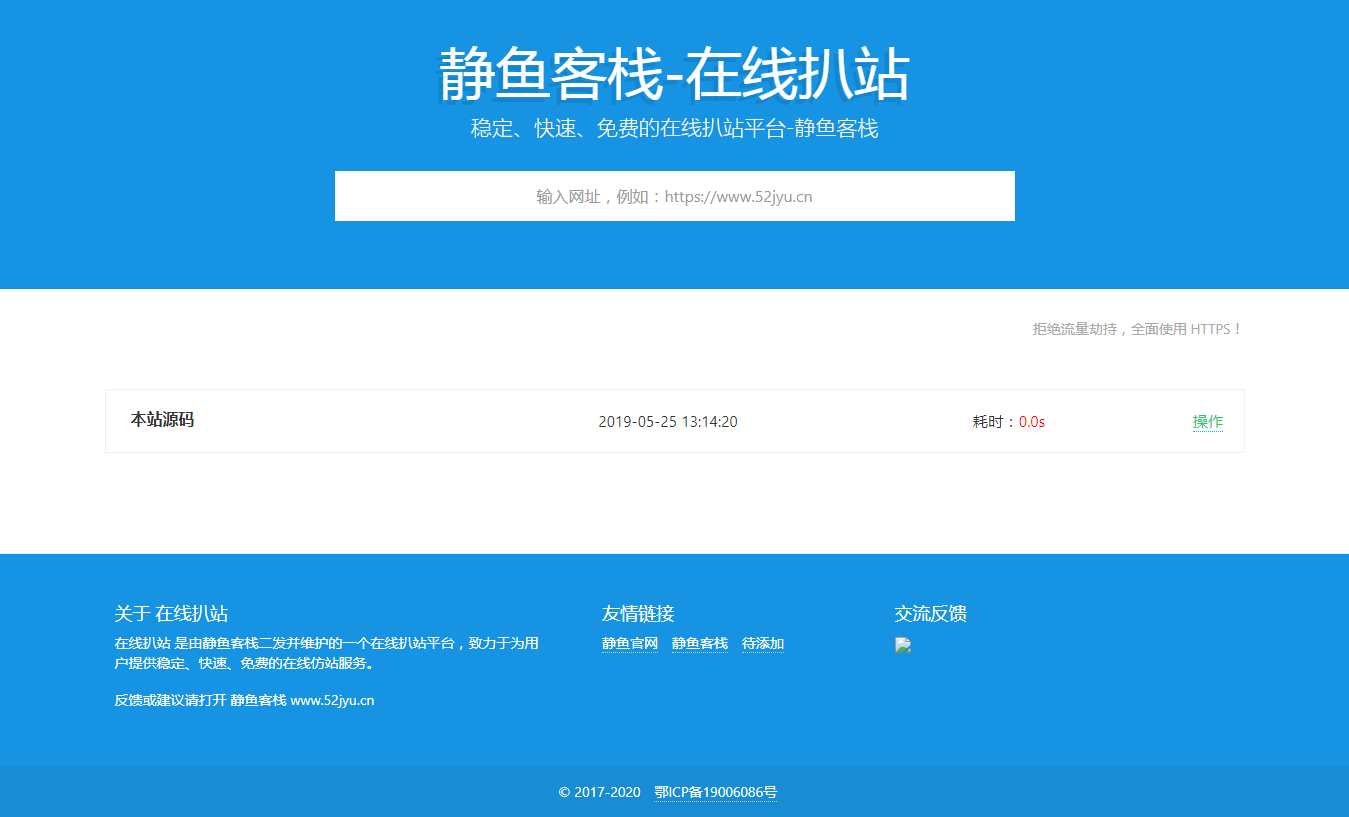This screenshot has height=817, width=1349.
Task: Visit the 静鱼官网 friend link
Action: coord(629,643)
